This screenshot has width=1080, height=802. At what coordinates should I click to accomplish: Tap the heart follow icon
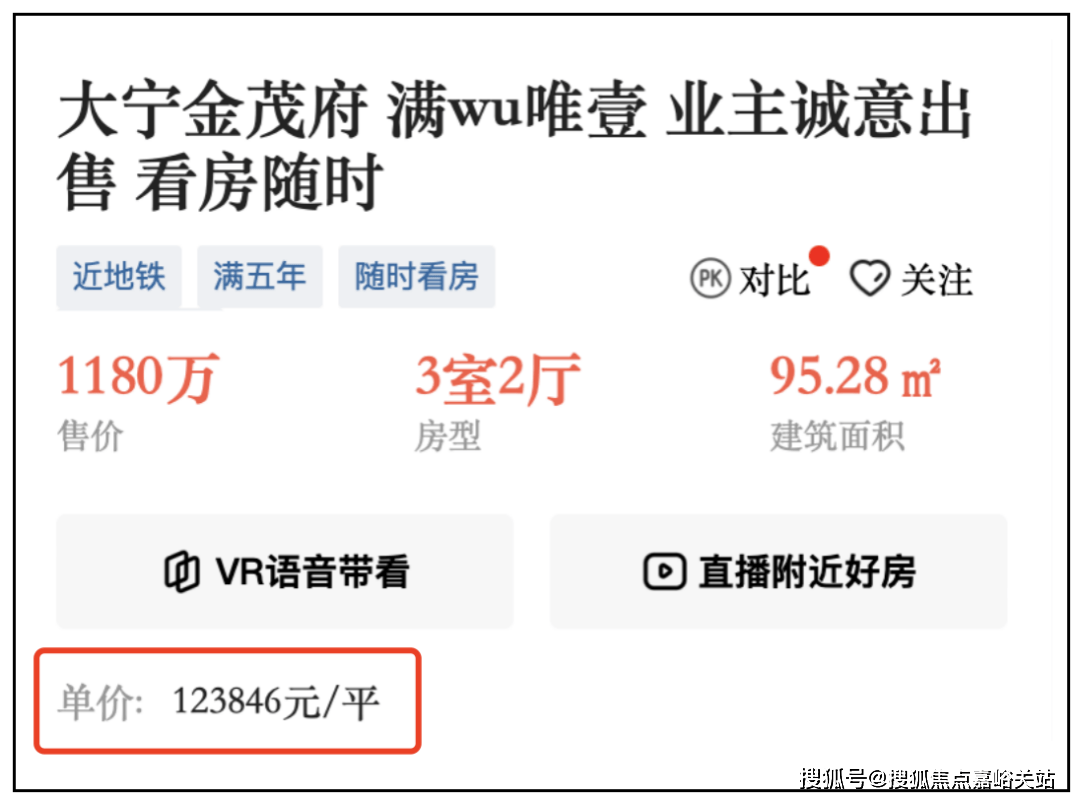(870, 278)
